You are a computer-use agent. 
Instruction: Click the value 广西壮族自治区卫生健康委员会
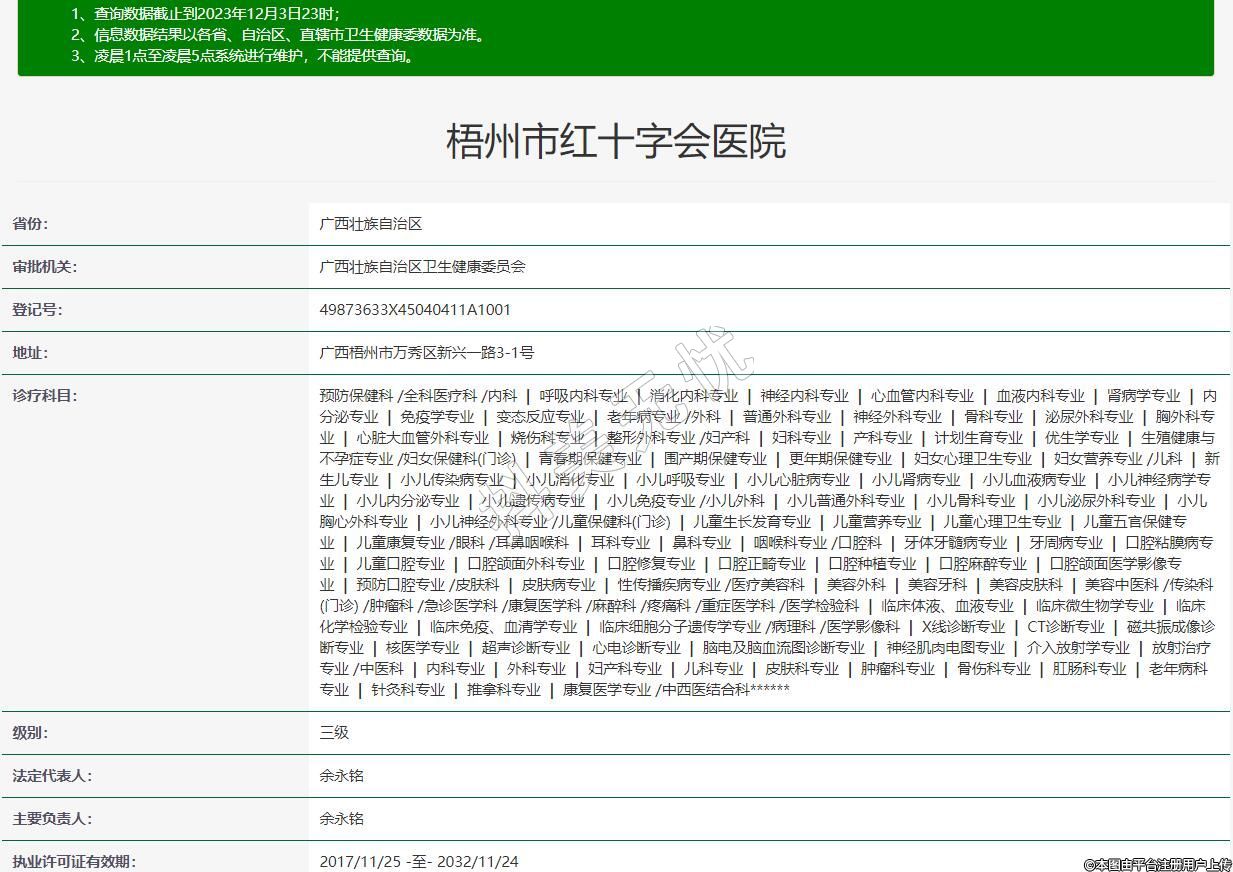click(422, 267)
